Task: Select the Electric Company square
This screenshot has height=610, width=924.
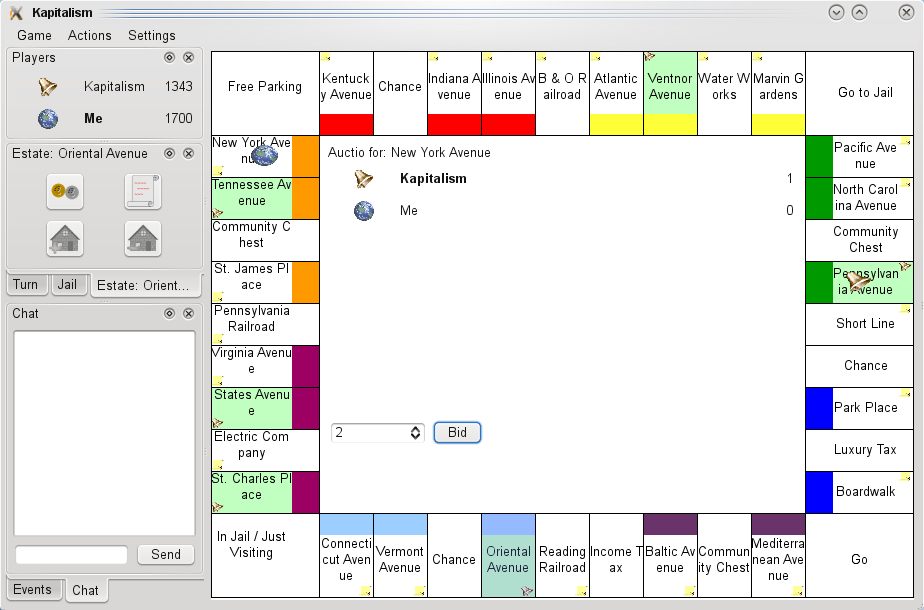Action: [x=265, y=450]
